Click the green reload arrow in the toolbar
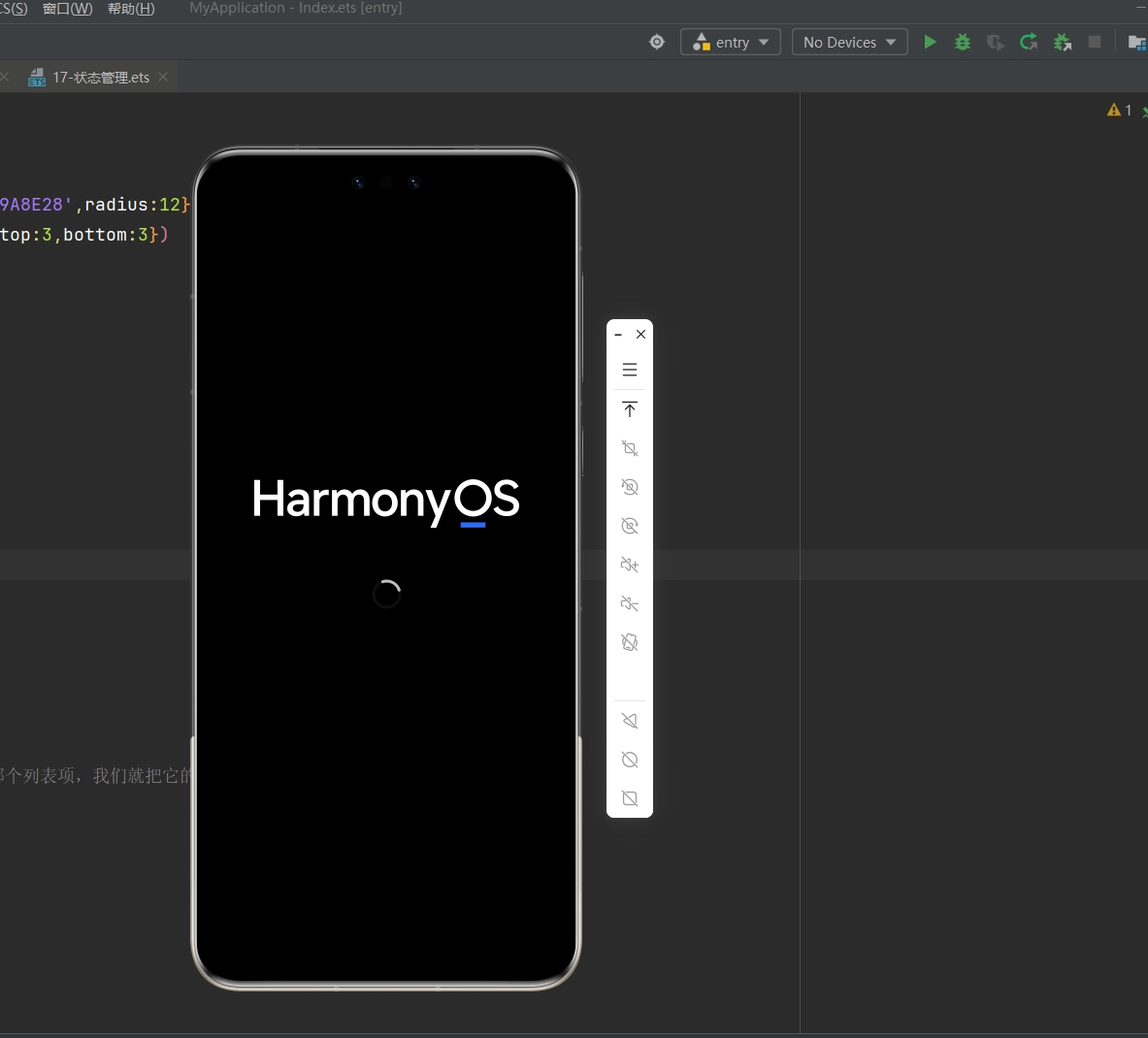This screenshot has width=1148, height=1038. tap(1029, 42)
